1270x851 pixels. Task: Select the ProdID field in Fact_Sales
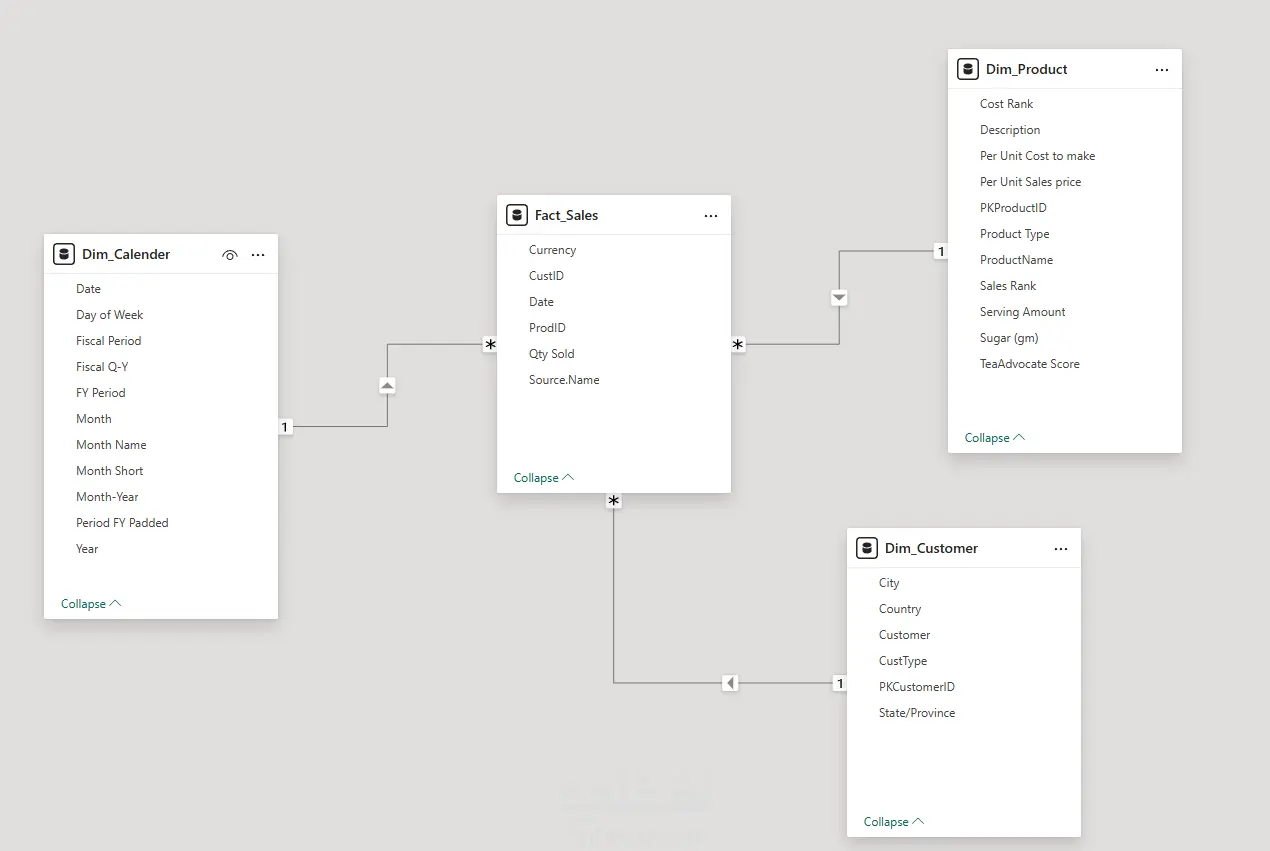coord(547,328)
